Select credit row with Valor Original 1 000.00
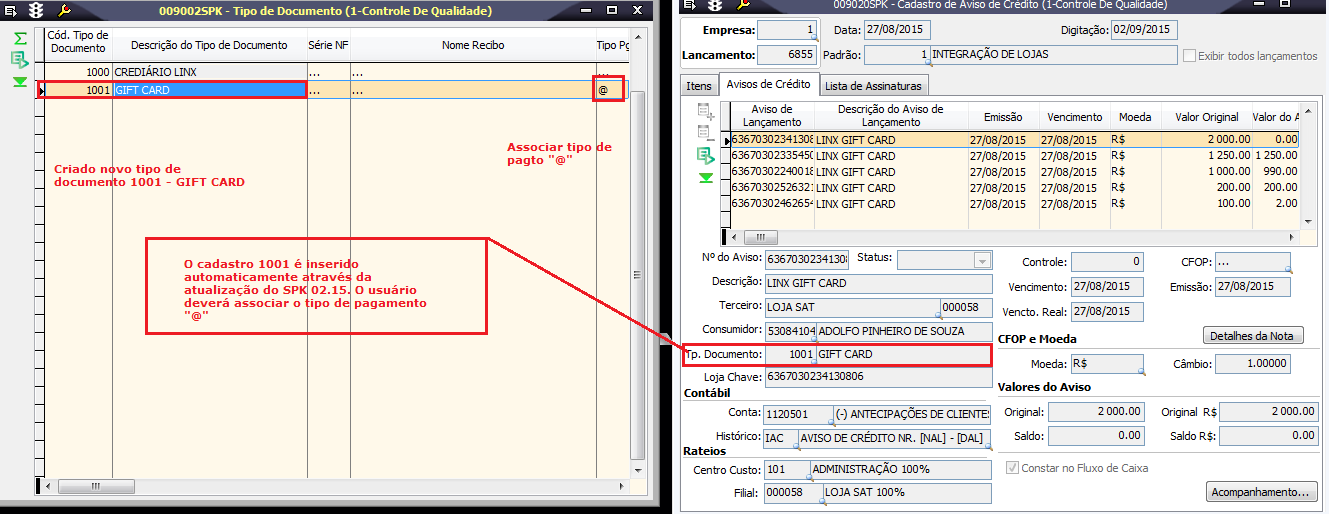Screen dimensions: 1338x514 pos(1014,172)
